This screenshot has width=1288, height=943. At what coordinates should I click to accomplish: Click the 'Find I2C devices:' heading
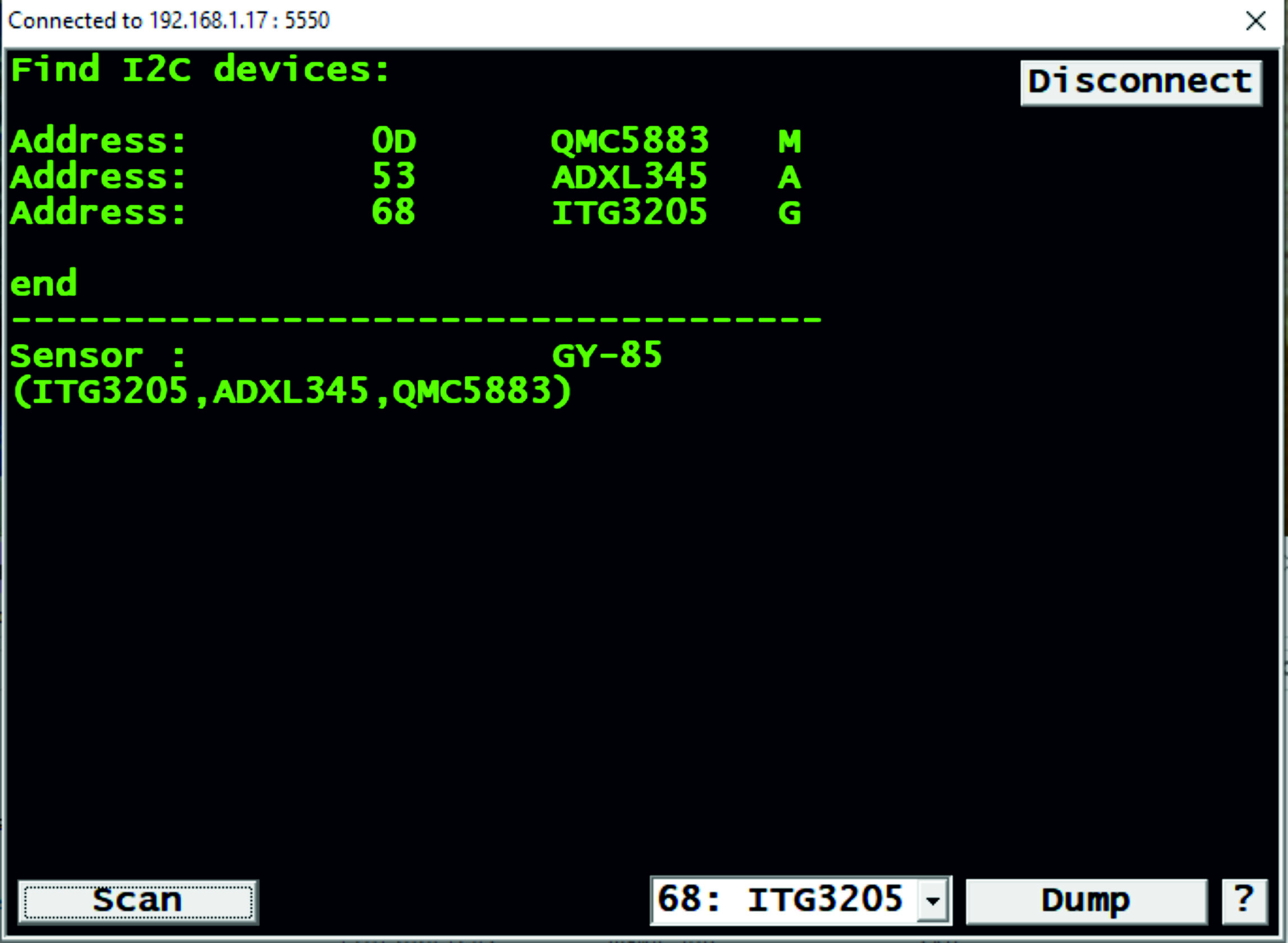[200, 70]
